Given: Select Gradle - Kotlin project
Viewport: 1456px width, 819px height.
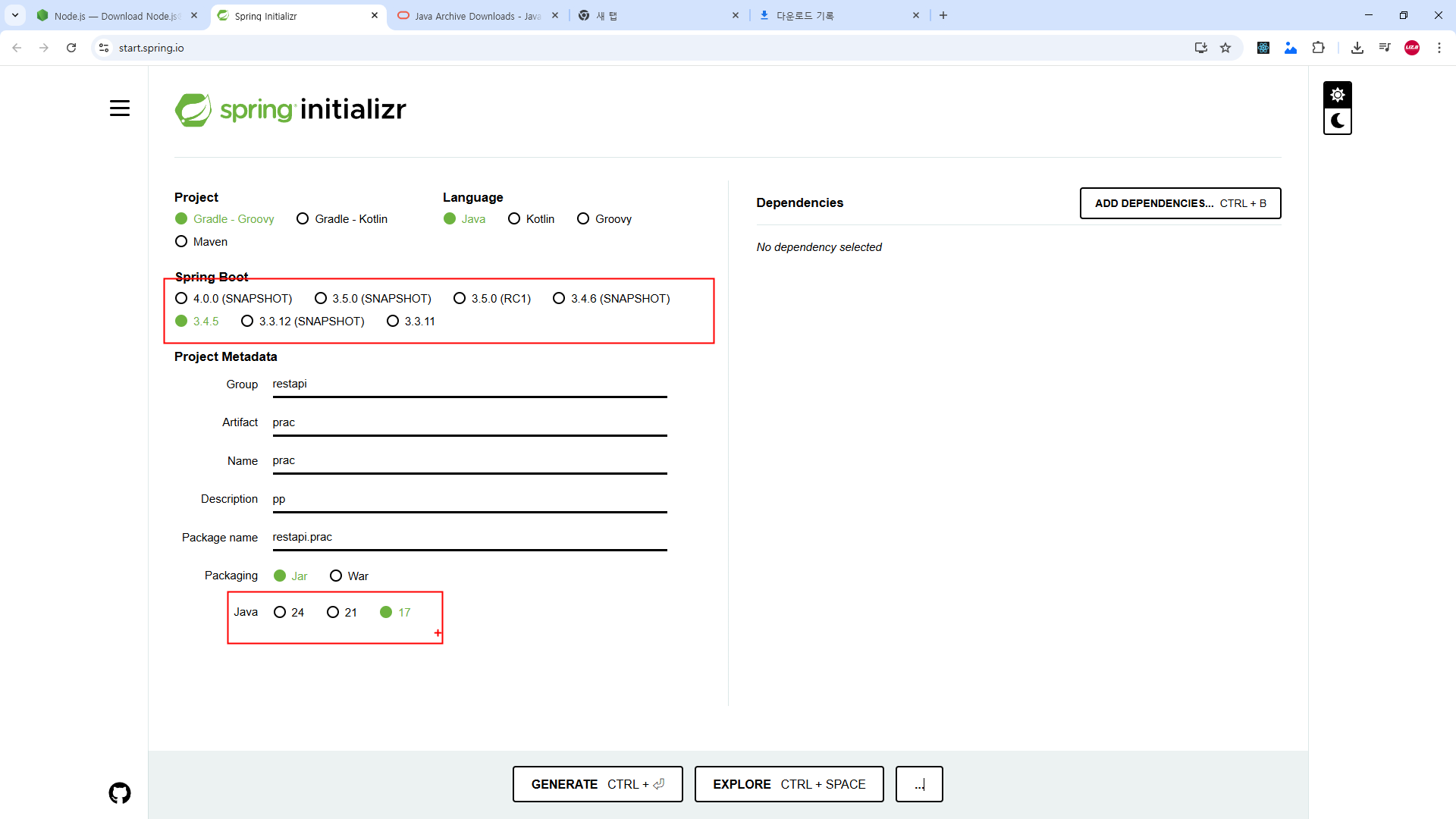Looking at the screenshot, I should click(342, 219).
